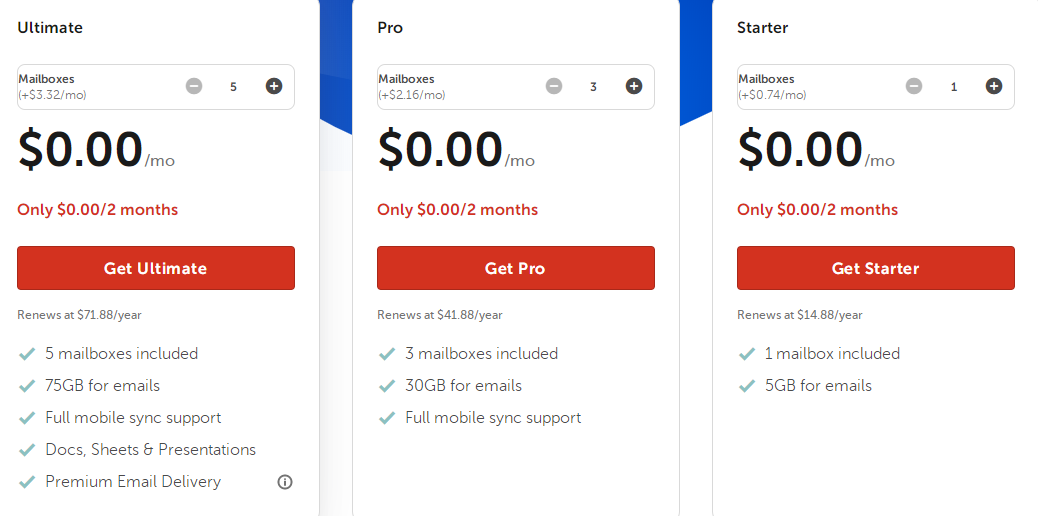This screenshot has width=1038, height=516.
Task: Click the Ultimate plan title
Action: pyautogui.click(x=50, y=28)
